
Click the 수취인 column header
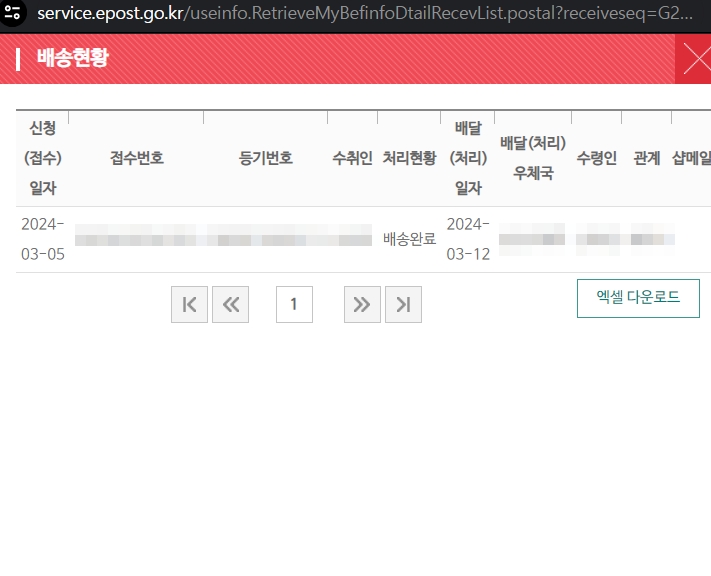pos(352,158)
